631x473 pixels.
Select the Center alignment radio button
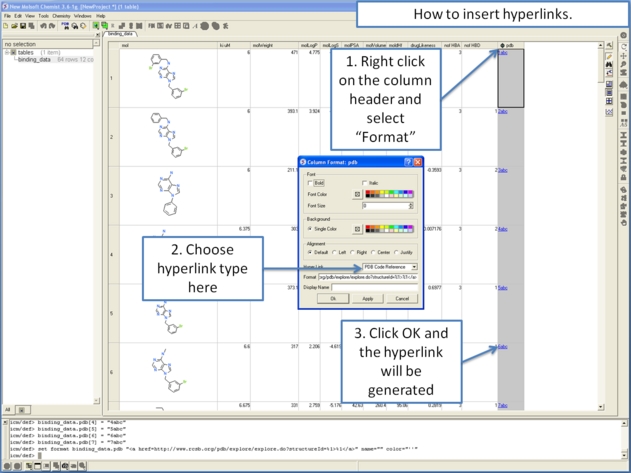click(374, 253)
